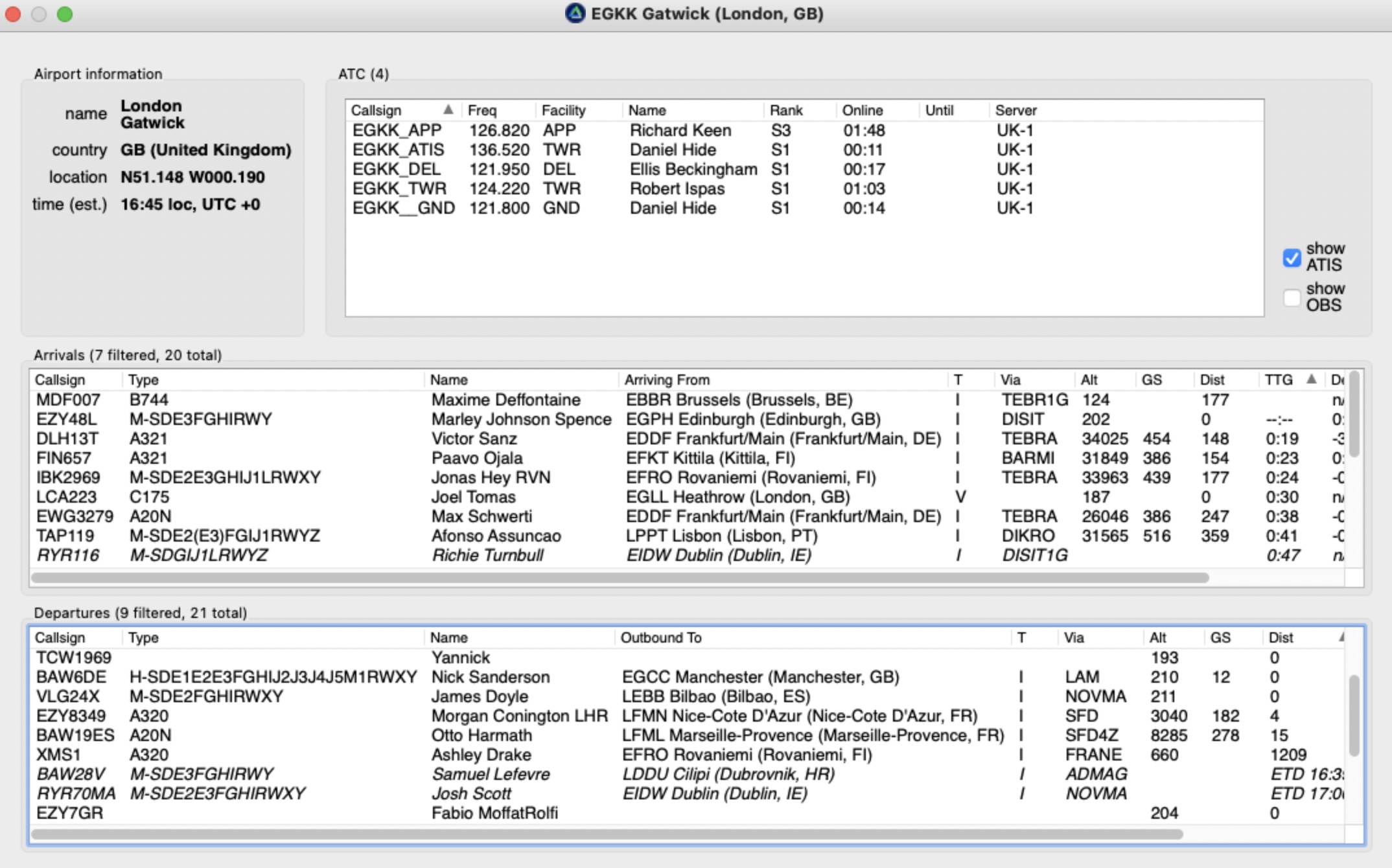Click the TTG sort arrow in Arrivals
Screen dimensions: 1392x868
(1311, 379)
